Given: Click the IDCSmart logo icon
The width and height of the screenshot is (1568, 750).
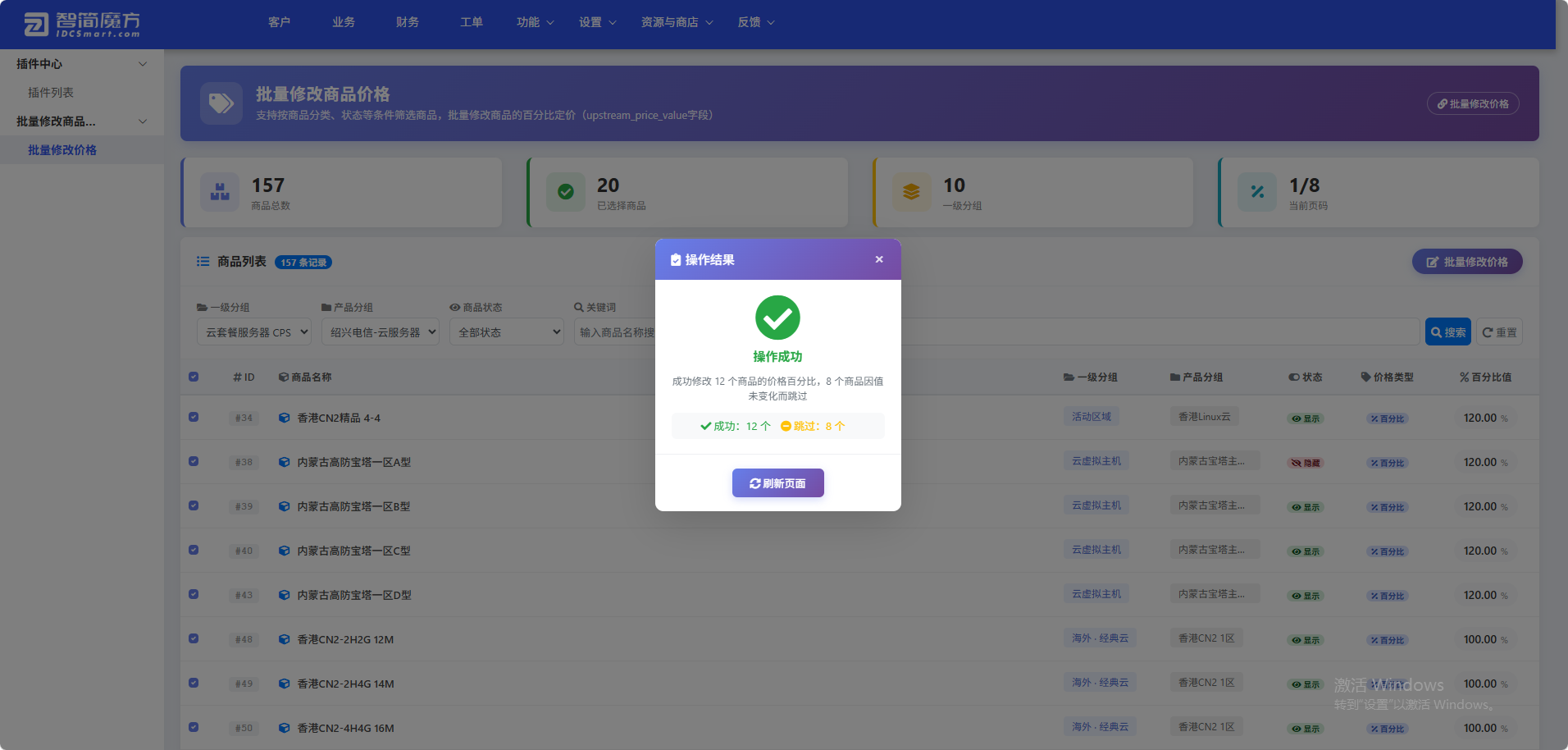Looking at the screenshot, I should click(36, 25).
